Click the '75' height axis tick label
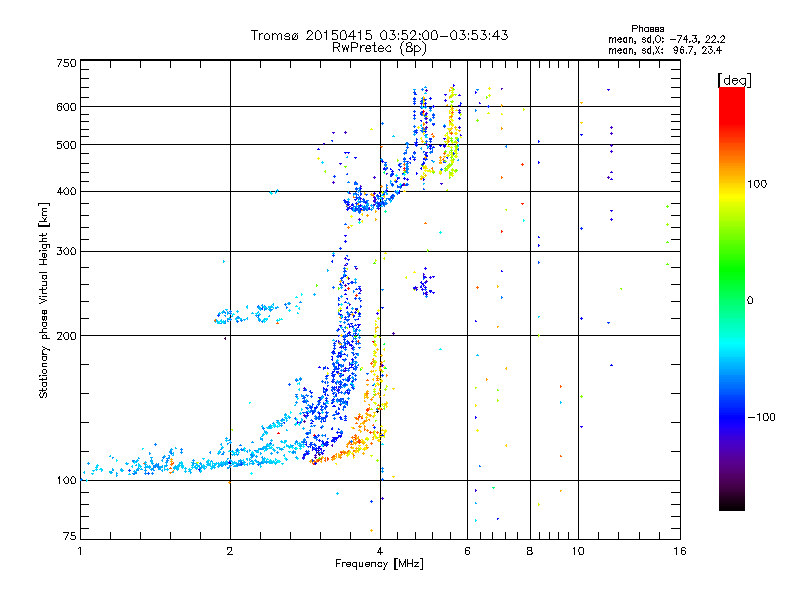Image resolution: width=800 pixels, height=600 pixels. [x=70, y=536]
